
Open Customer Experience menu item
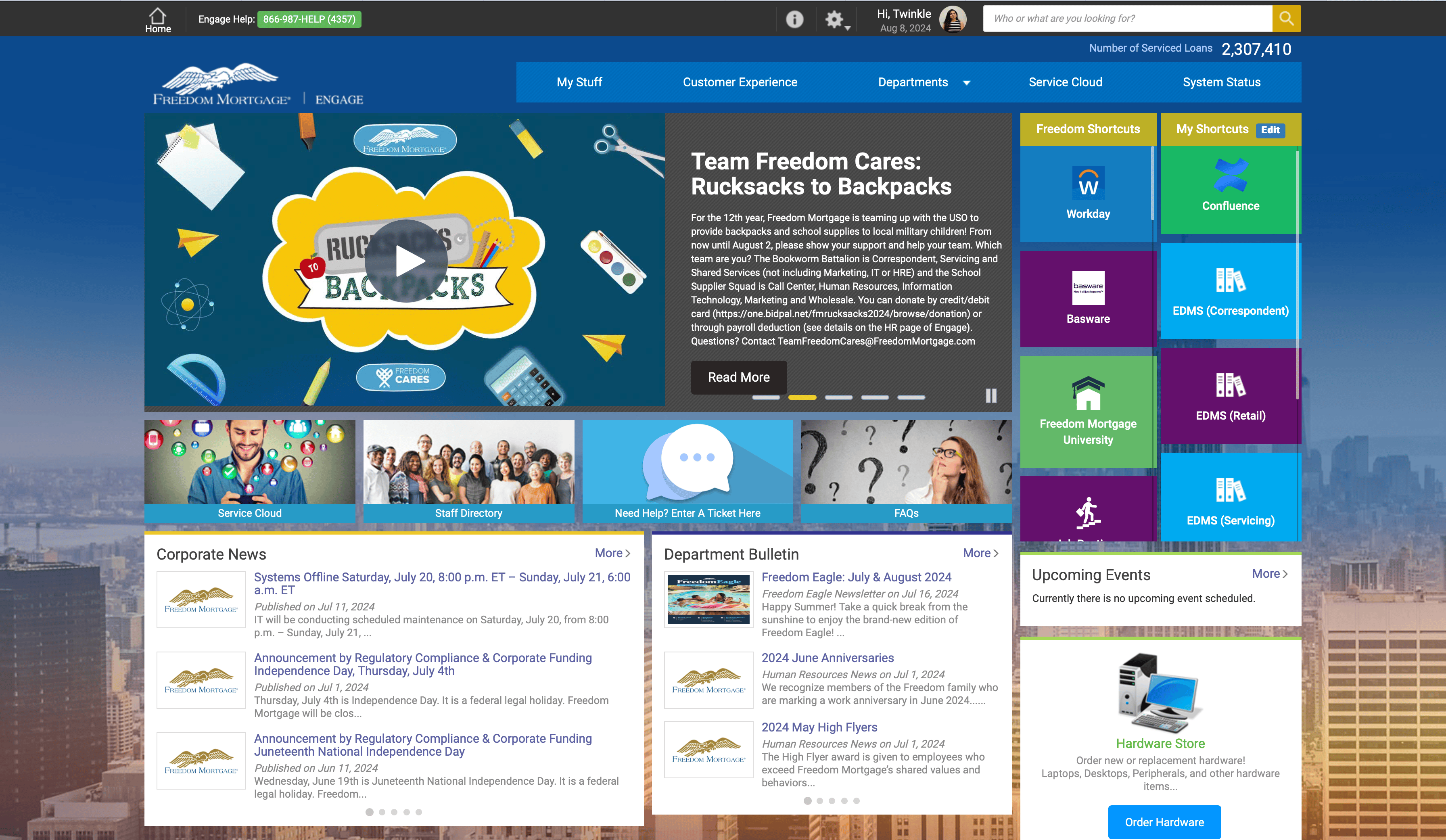point(740,82)
